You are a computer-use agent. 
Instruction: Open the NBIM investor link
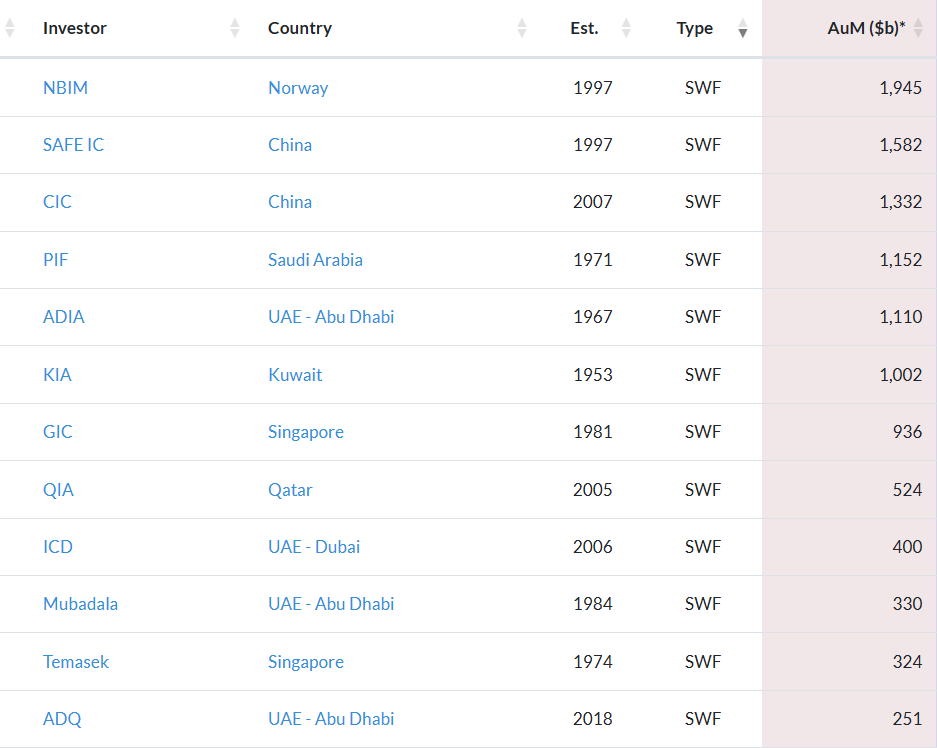(65, 88)
